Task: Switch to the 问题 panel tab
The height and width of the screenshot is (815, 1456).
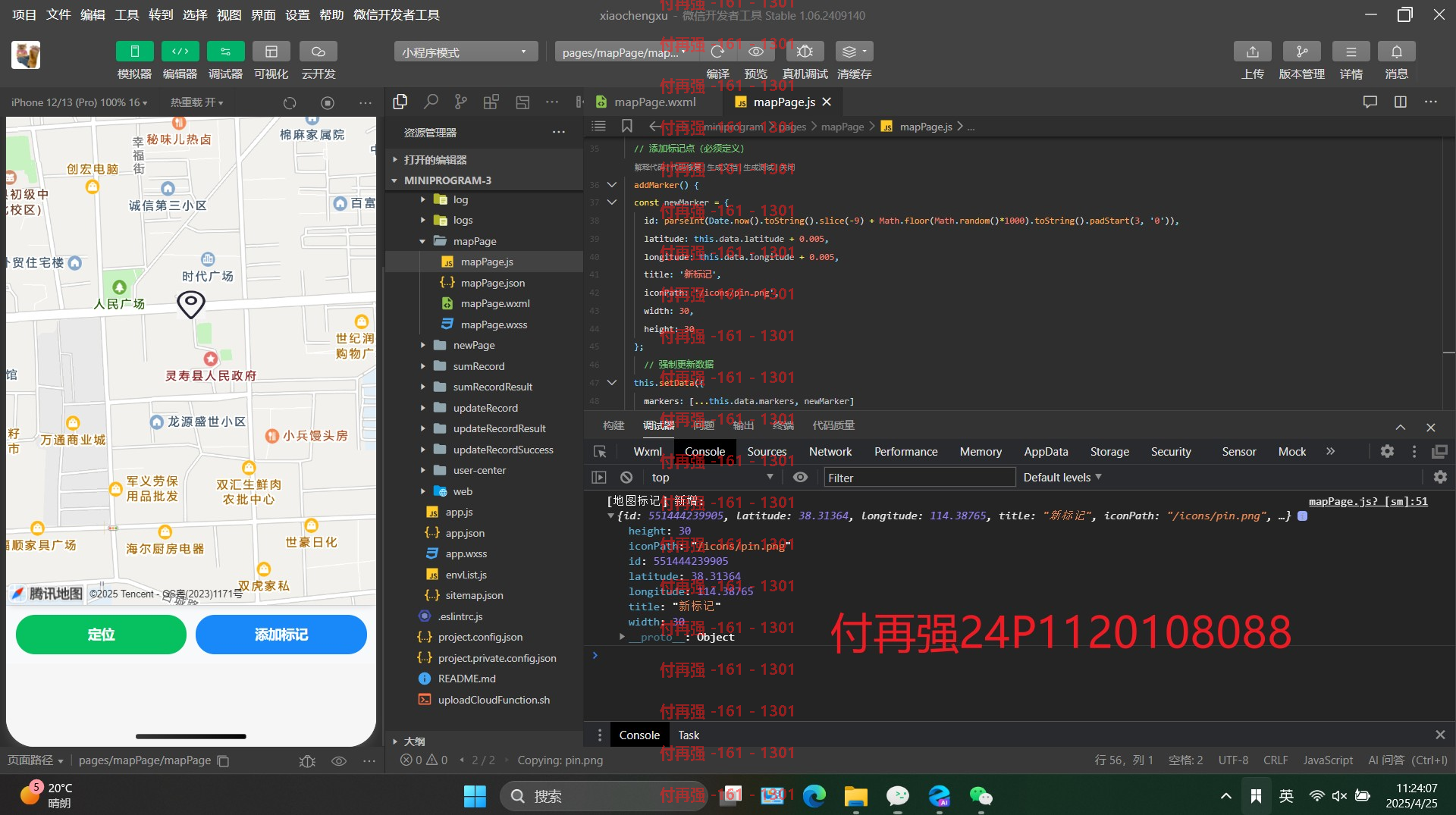Action: pos(704,425)
